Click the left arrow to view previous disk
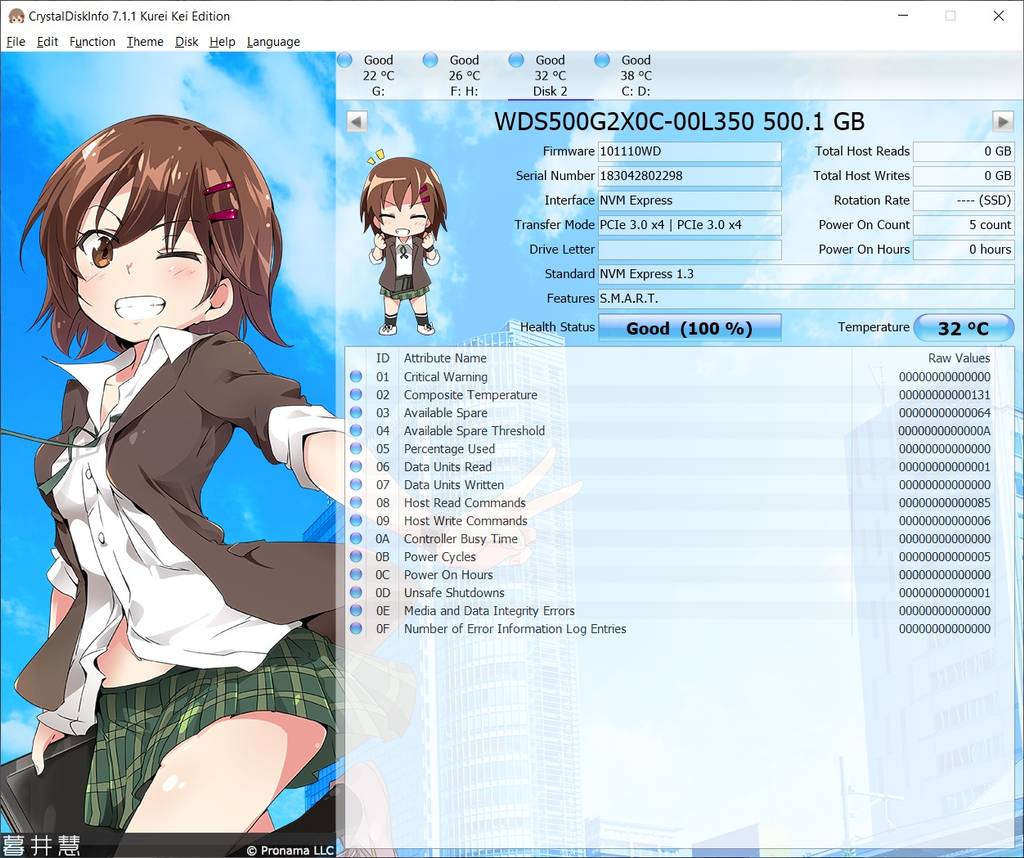This screenshot has height=858, width=1024. point(356,121)
